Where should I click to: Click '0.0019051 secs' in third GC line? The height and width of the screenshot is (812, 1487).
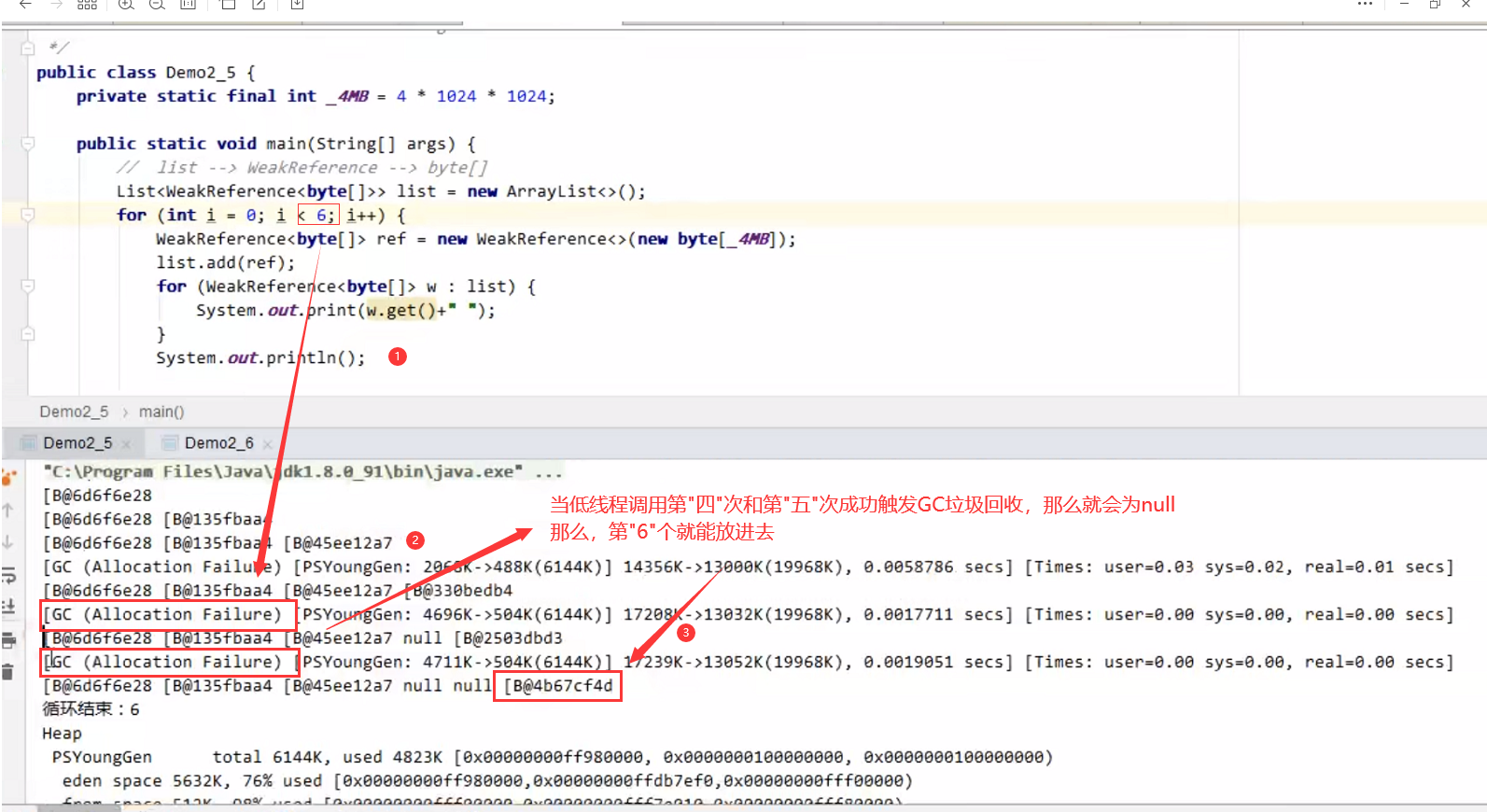937,663
